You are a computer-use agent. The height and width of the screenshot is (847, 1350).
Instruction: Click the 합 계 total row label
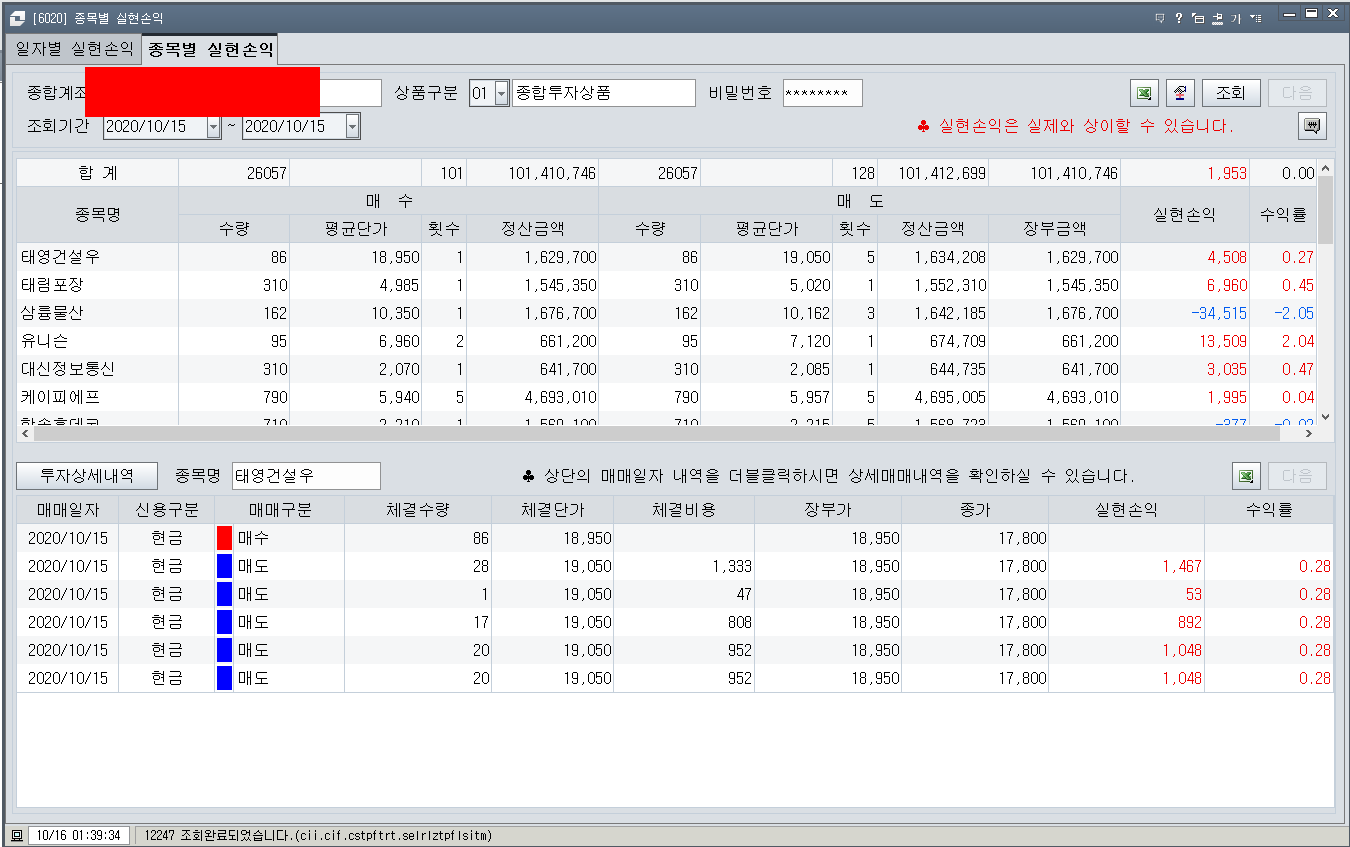pyautogui.click(x=98, y=173)
